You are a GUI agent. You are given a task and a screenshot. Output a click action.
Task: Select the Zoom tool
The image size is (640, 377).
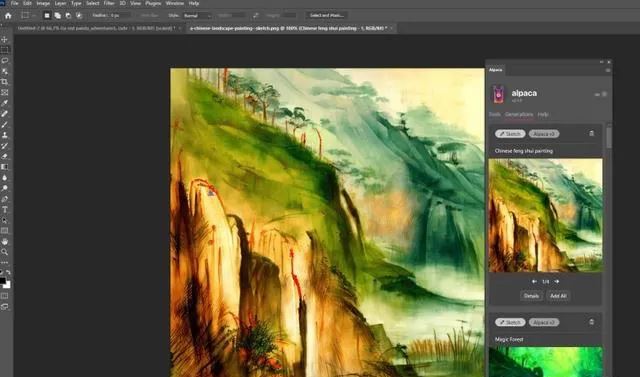4,252
